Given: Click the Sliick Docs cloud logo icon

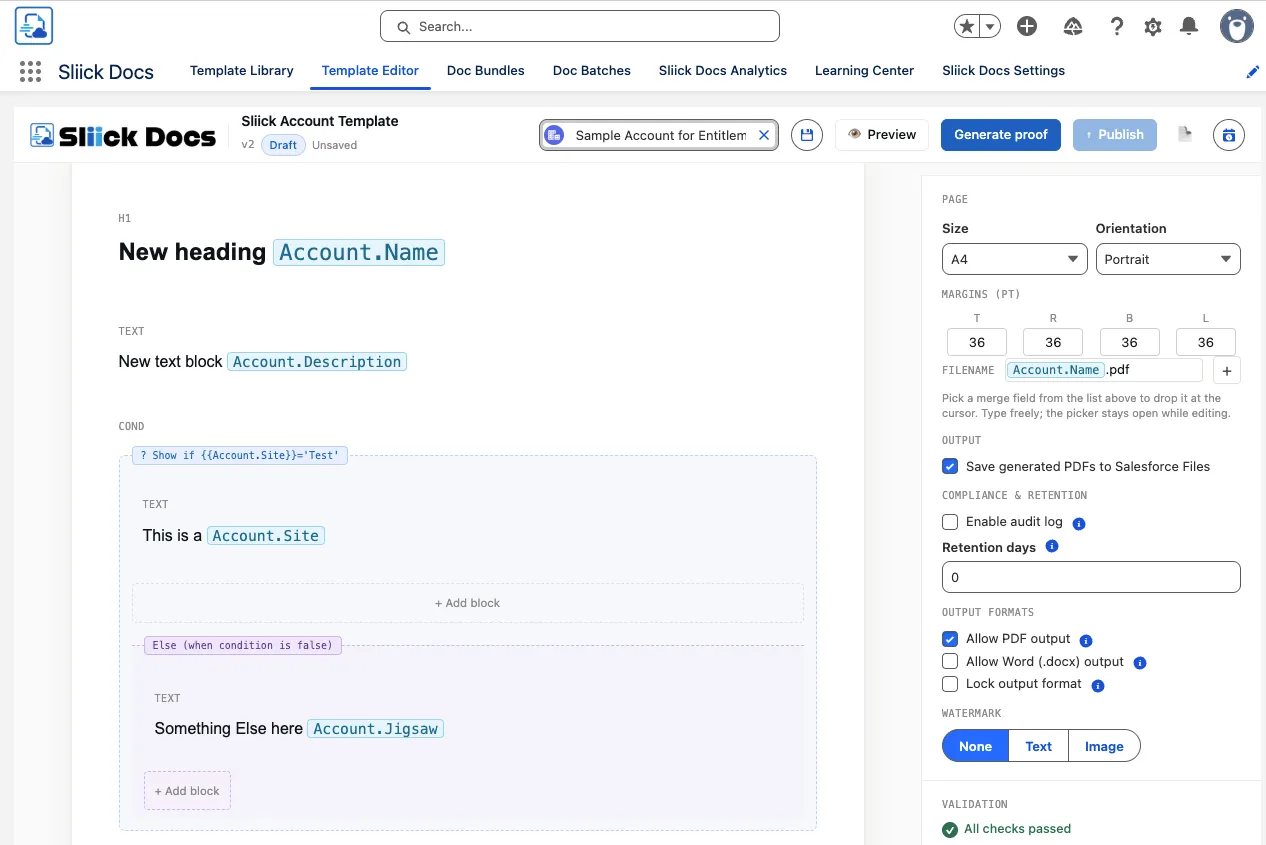Looking at the screenshot, I should [34, 26].
